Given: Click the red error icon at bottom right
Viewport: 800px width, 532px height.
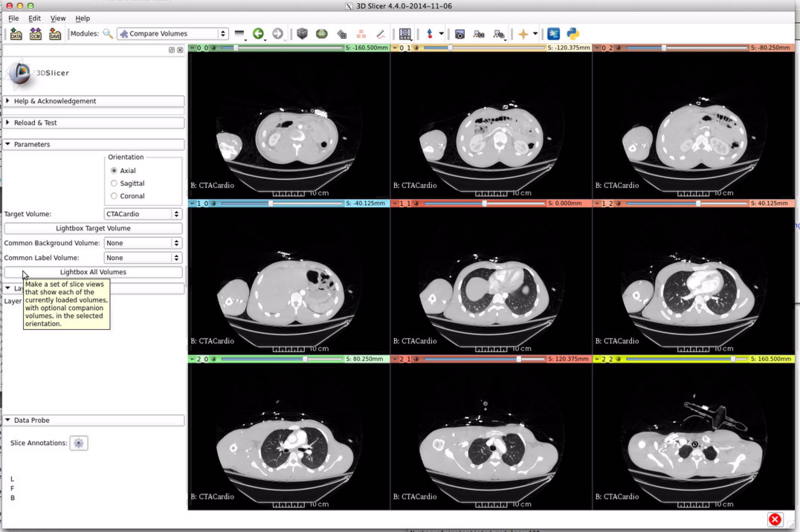Looking at the screenshot, I should click(x=774, y=519).
